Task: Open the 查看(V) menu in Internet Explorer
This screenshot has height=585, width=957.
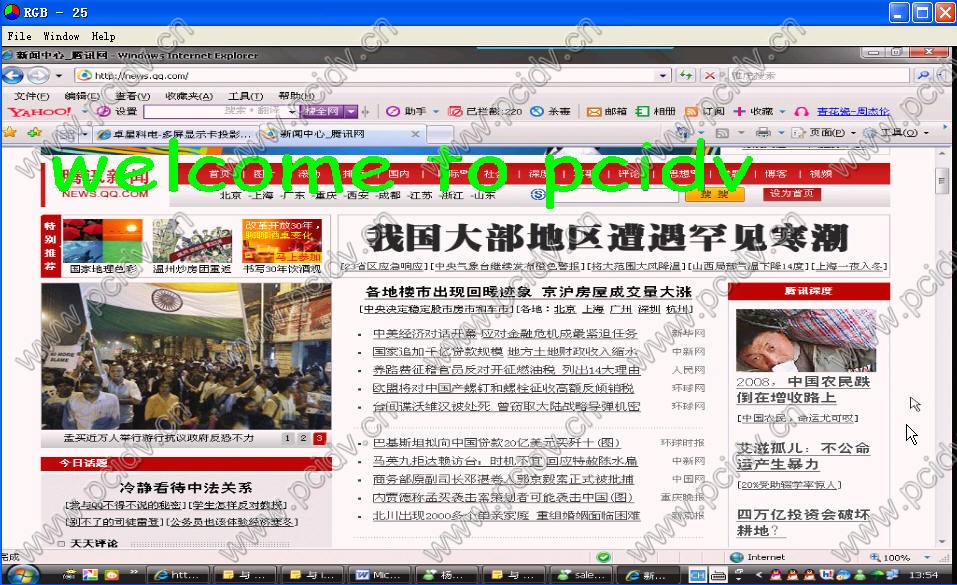Action: tap(132, 96)
